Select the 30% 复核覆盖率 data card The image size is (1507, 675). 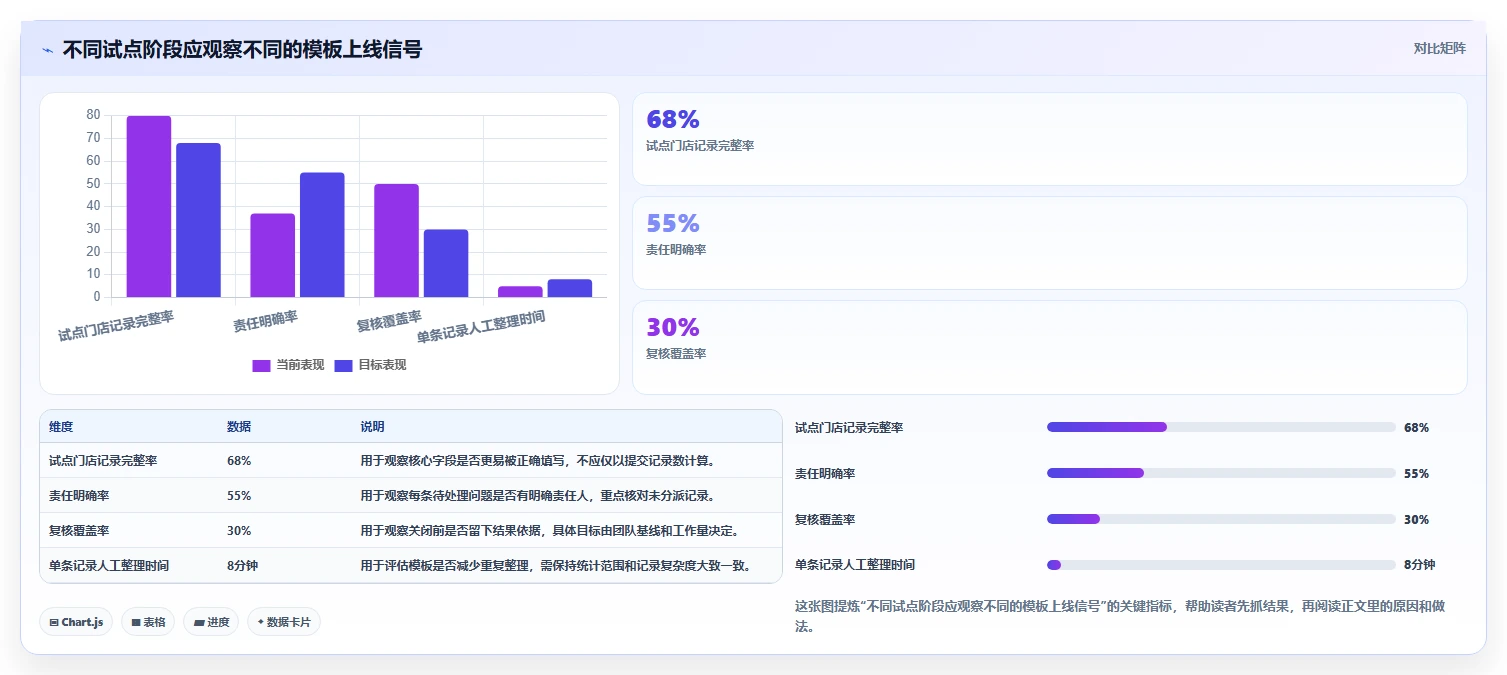1049,347
